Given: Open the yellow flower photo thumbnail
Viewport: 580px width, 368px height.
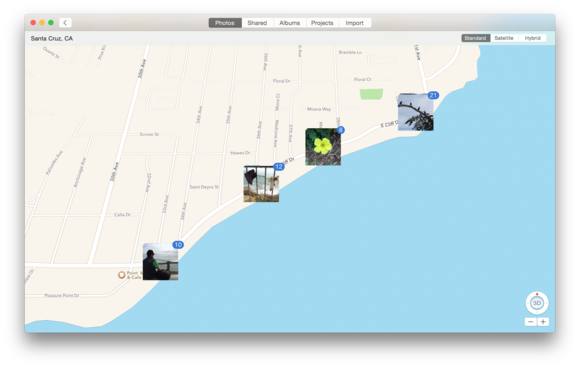Looking at the screenshot, I should [323, 147].
